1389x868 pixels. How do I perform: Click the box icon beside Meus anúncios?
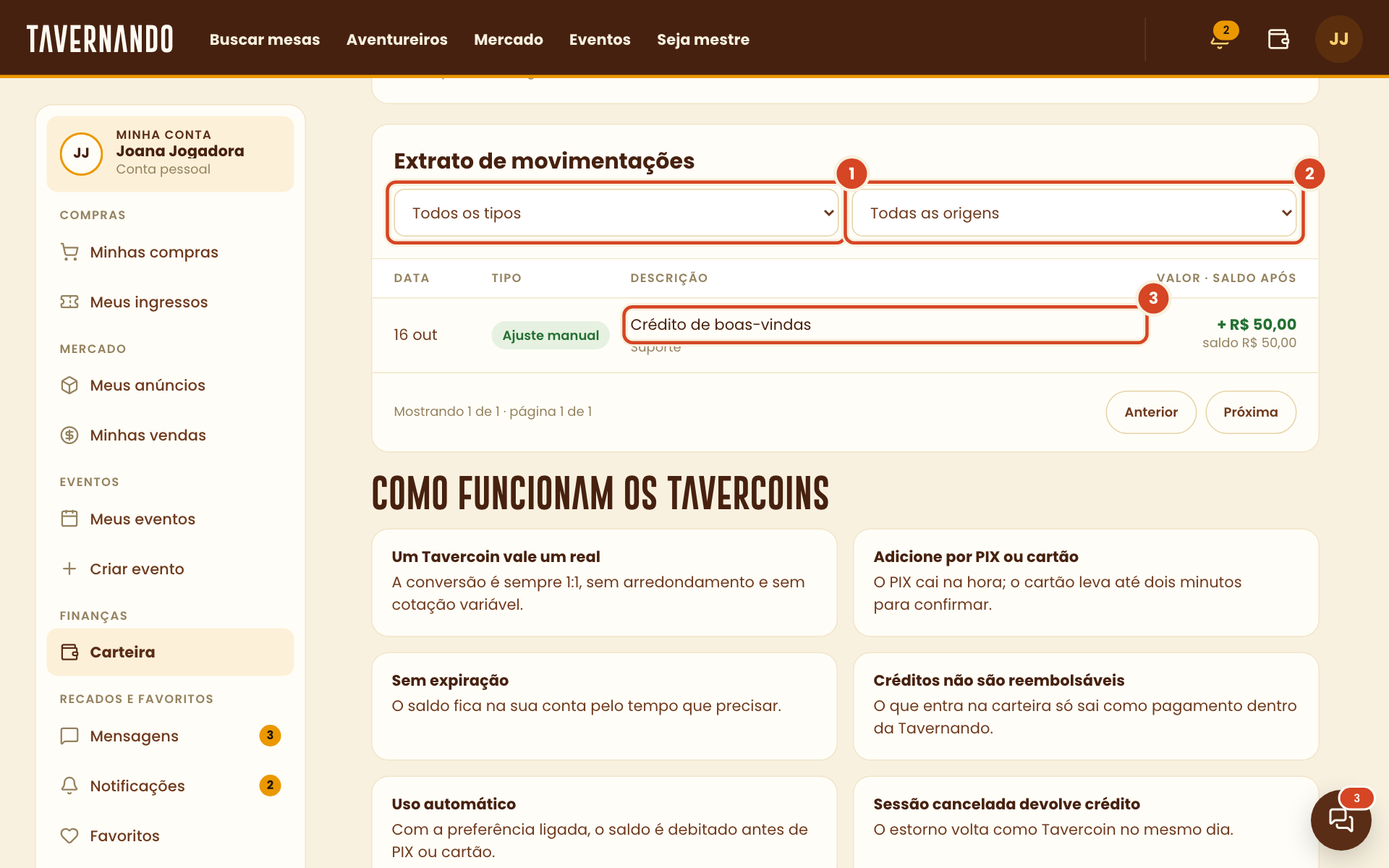click(x=69, y=385)
